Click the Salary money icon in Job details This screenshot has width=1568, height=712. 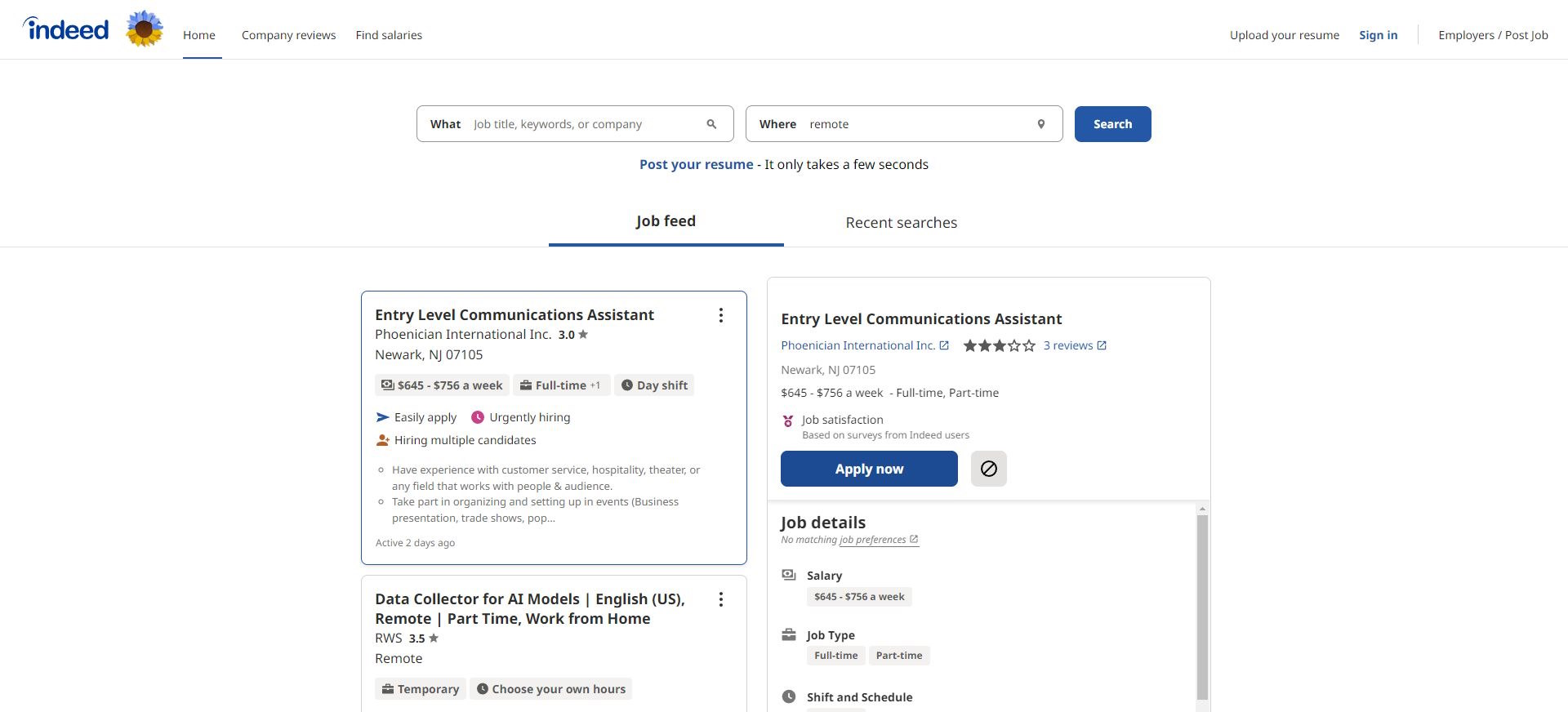789,575
